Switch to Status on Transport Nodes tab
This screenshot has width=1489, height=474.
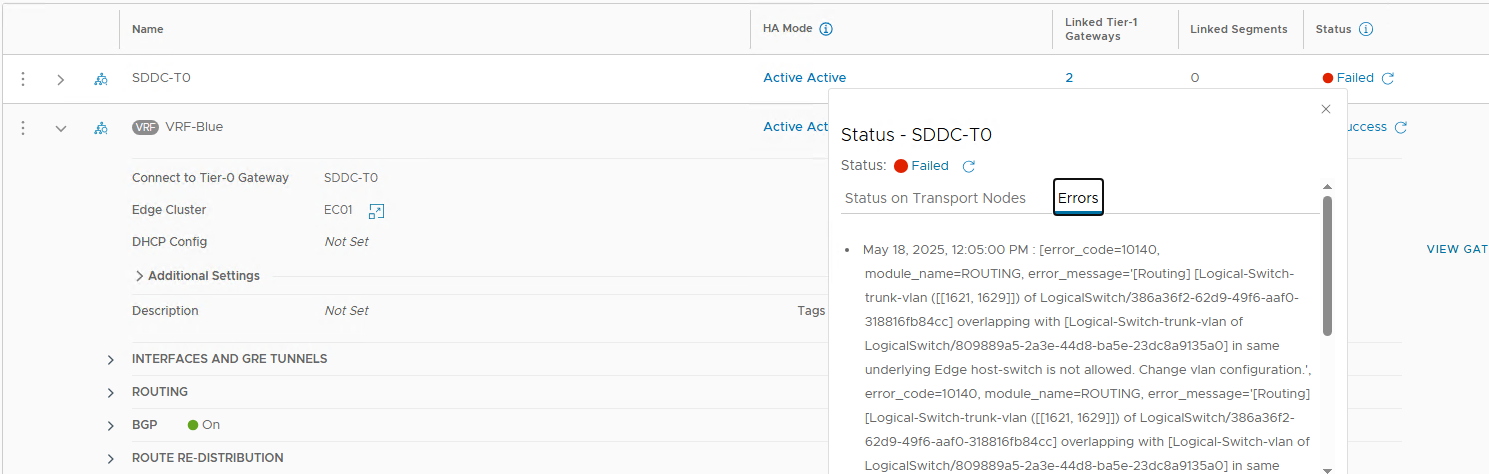coord(935,198)
